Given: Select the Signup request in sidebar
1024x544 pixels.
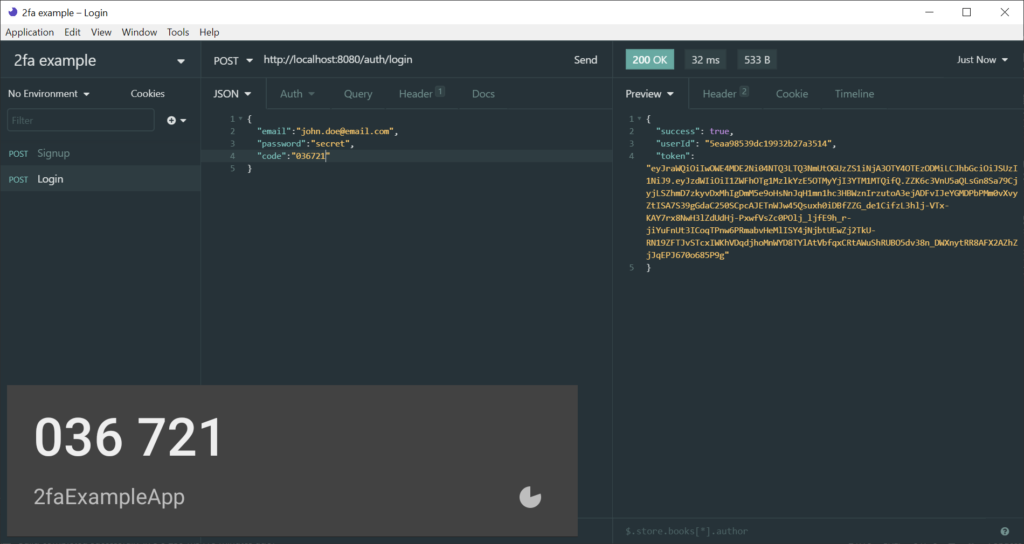Looking at the screenshot, I should point(53,153).
